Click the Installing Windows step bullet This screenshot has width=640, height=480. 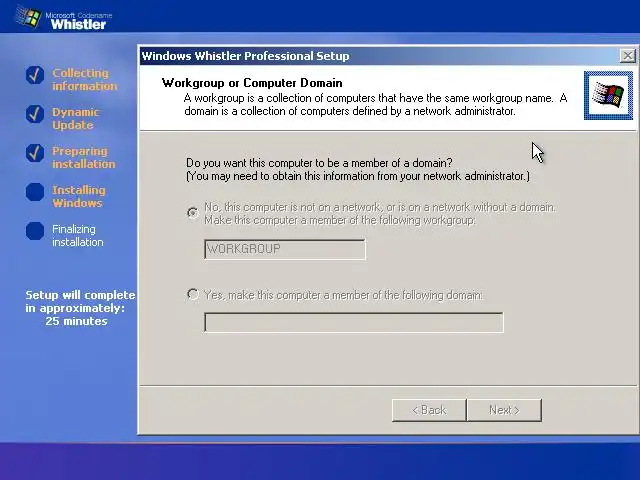pos(35,192)
